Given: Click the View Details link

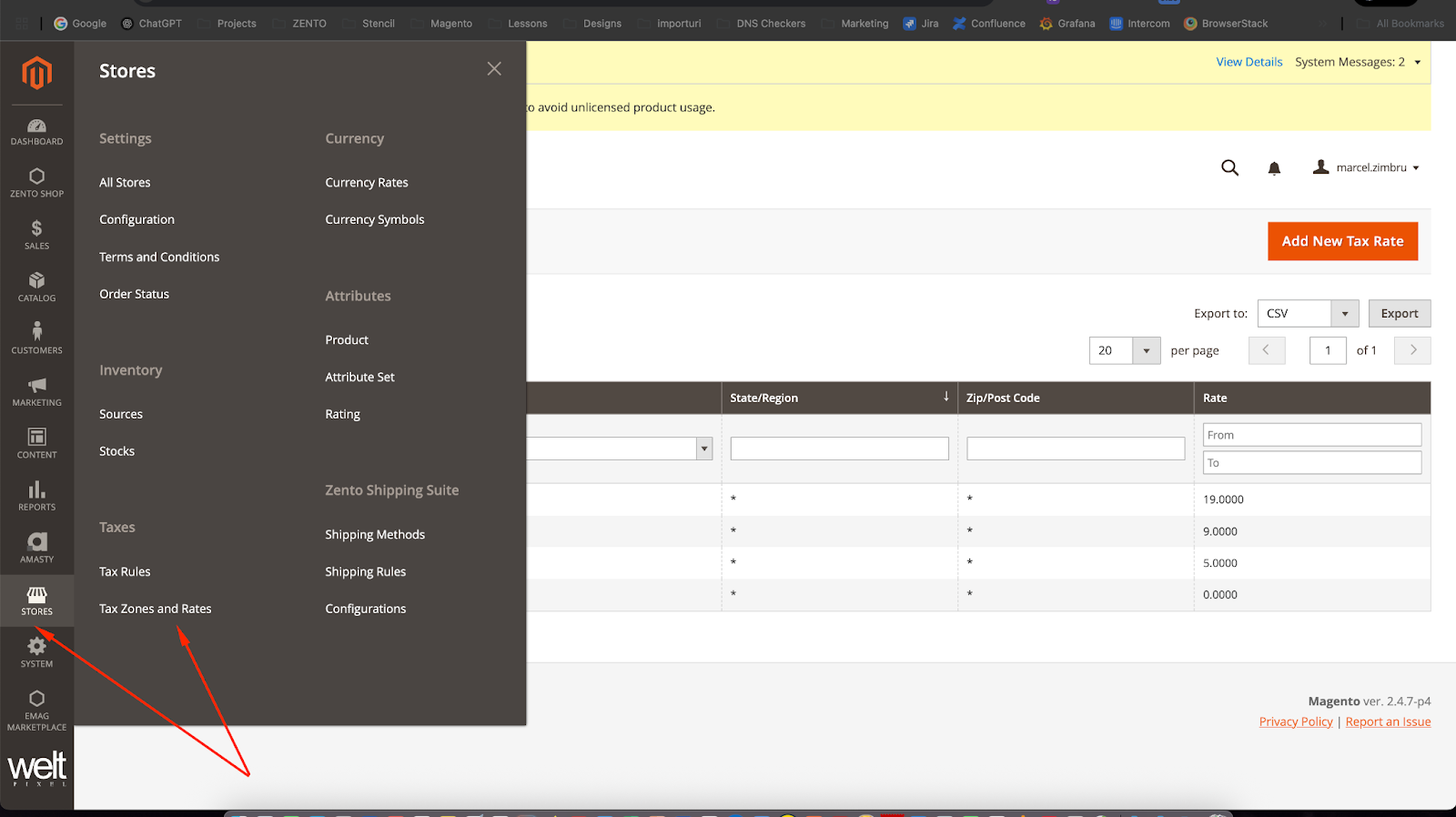Looking at the screenshot, I should 1249,62.
